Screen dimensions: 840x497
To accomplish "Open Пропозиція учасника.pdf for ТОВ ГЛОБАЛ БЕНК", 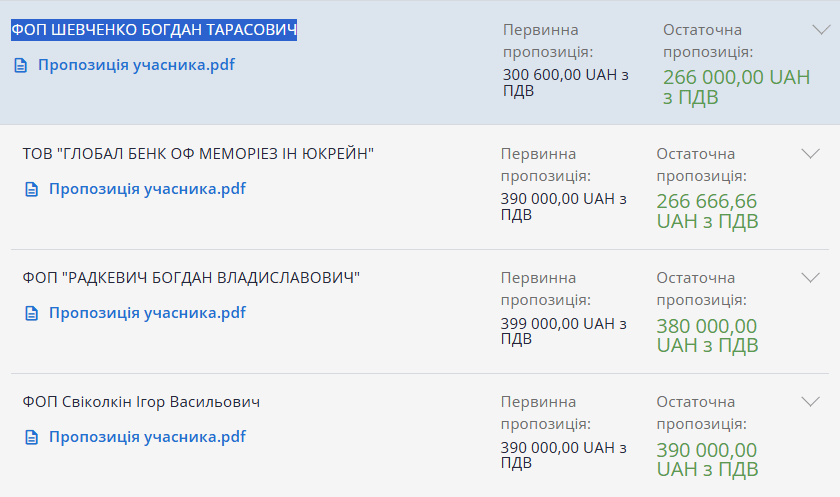I will (147, 189).
